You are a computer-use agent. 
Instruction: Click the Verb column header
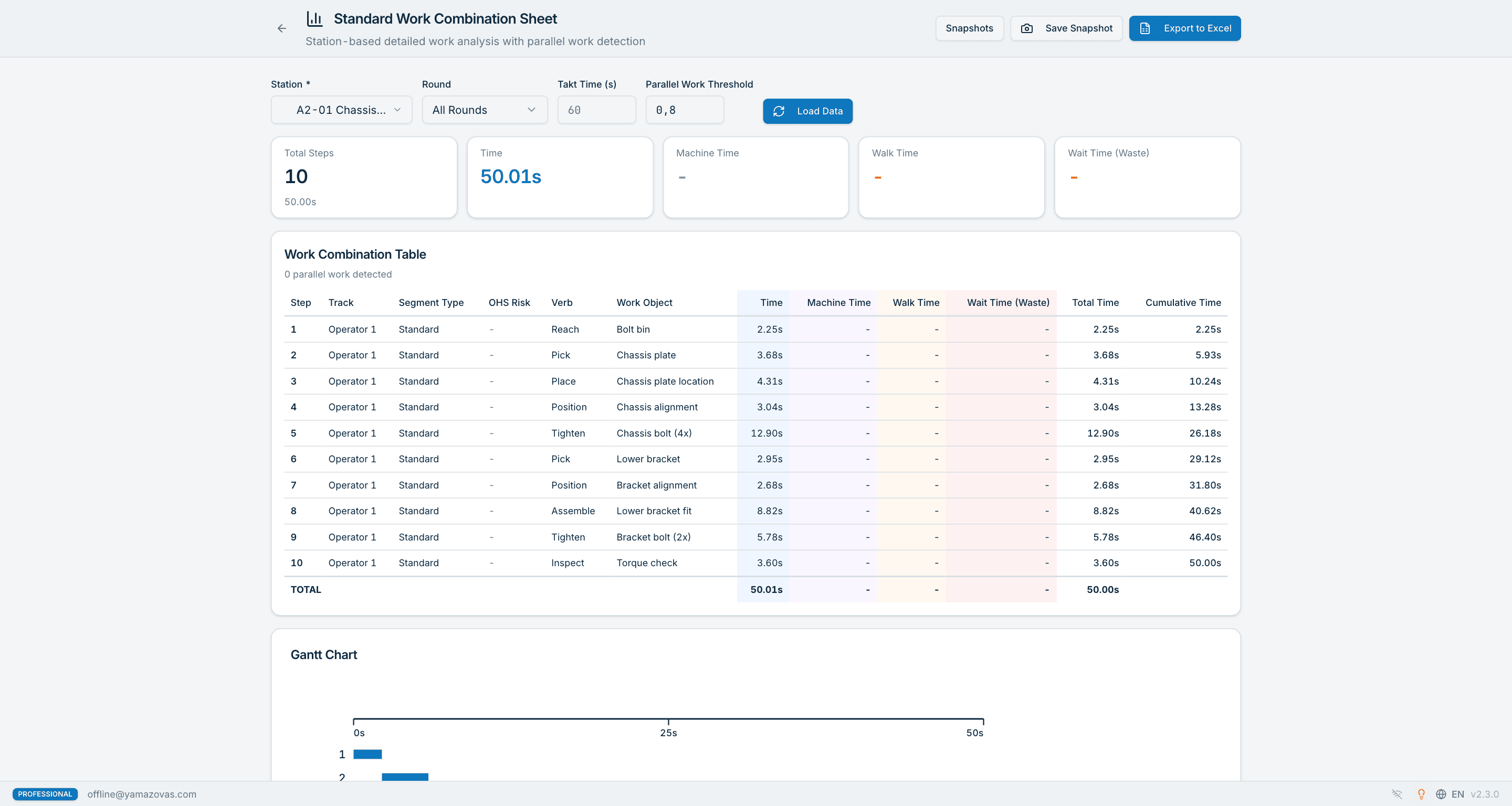pos(562,303)
